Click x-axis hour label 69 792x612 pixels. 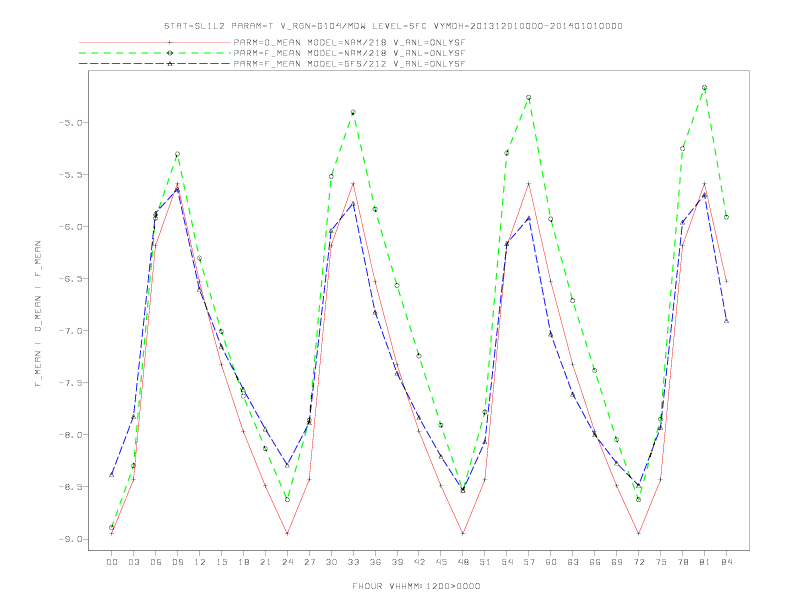617,562
